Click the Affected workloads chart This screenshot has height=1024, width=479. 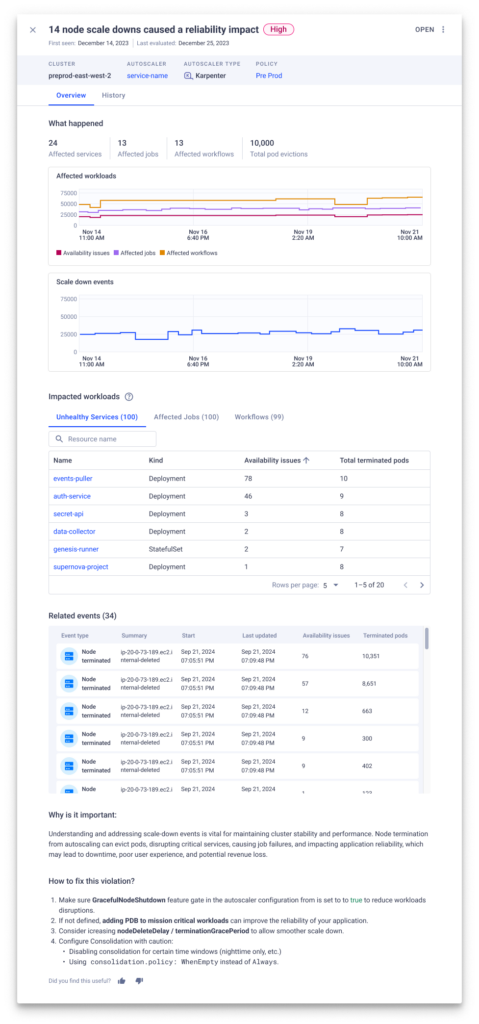pos(240,216)
